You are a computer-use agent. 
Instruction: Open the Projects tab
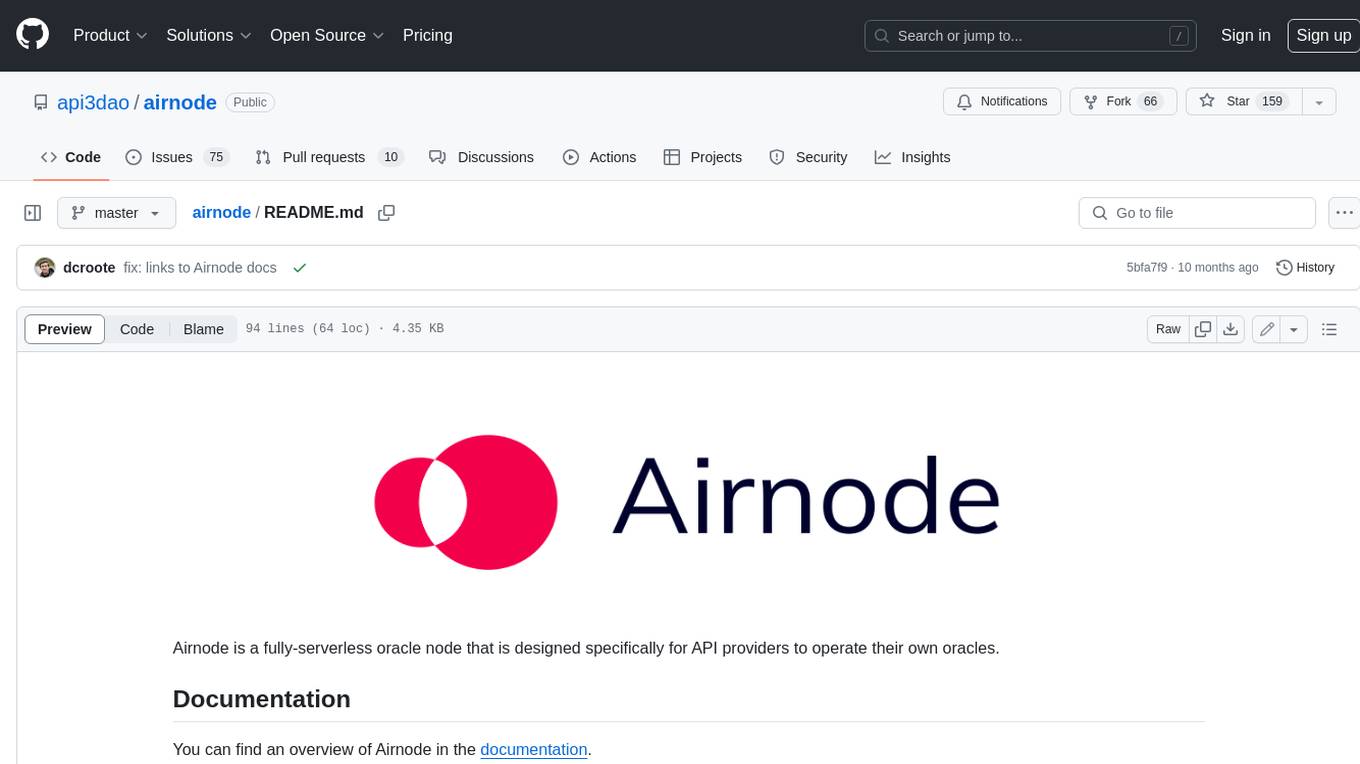(703, 157)
